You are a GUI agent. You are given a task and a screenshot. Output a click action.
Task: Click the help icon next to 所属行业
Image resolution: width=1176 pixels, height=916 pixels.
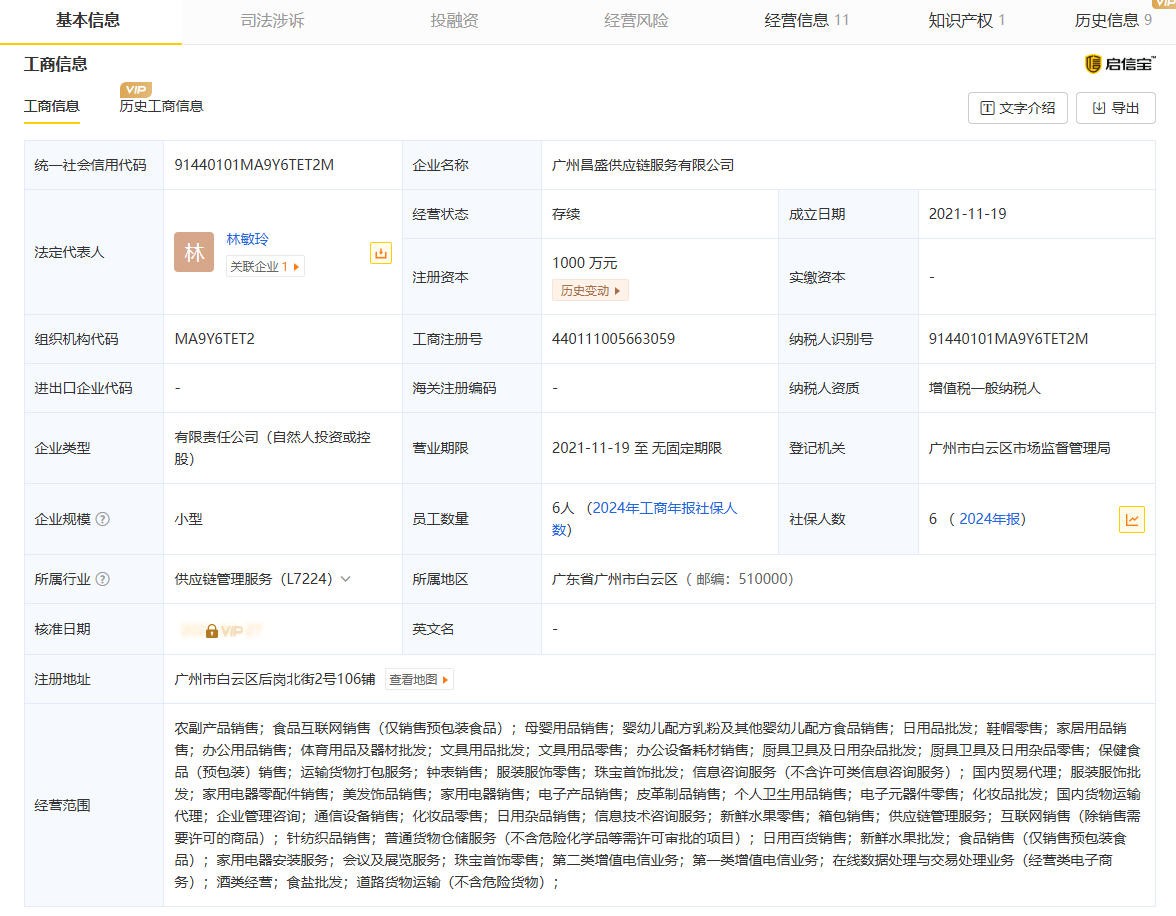pos(102,579)
